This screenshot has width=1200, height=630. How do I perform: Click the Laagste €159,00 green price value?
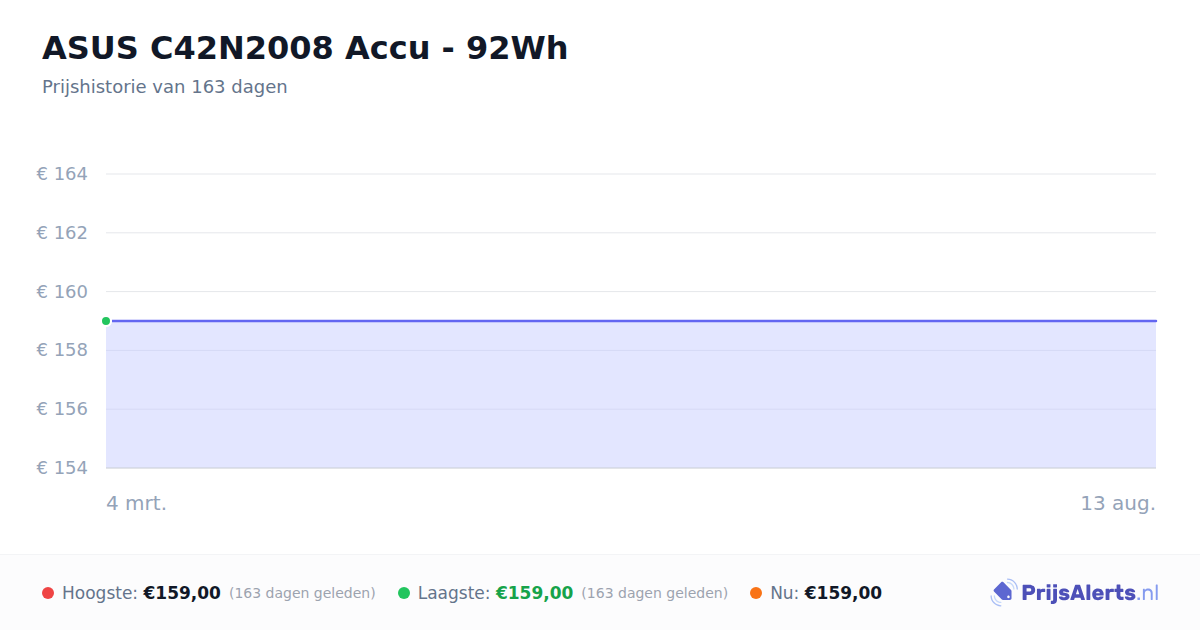535,593
